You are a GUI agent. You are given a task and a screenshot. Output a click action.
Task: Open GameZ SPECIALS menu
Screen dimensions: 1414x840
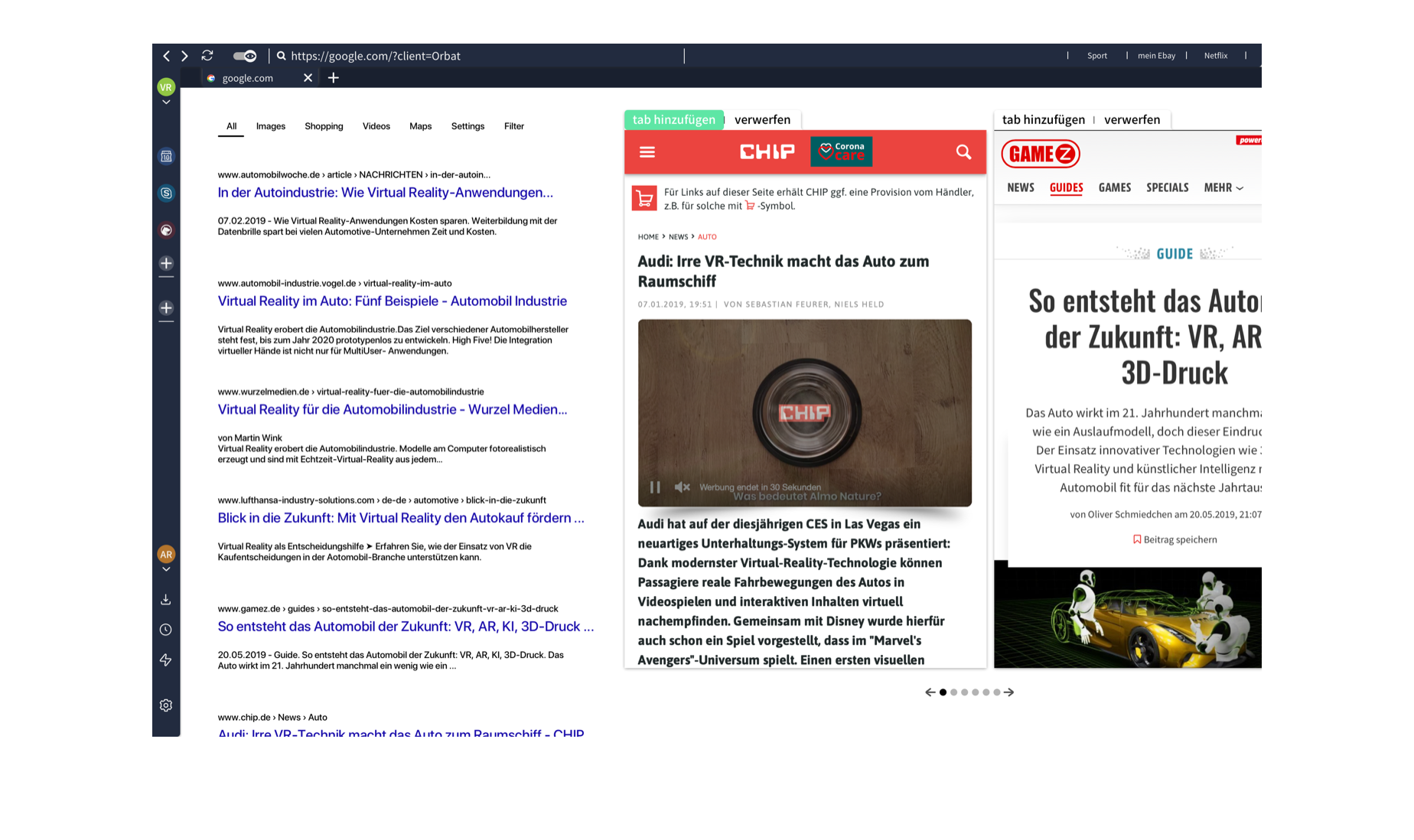(1167, 187)
